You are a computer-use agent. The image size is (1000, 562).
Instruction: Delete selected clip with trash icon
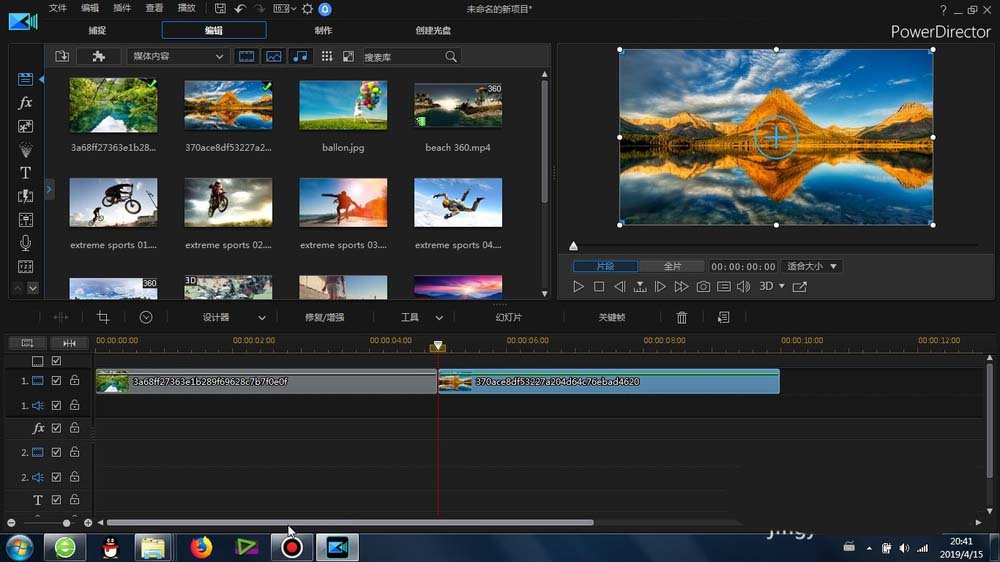pos(682,317)
